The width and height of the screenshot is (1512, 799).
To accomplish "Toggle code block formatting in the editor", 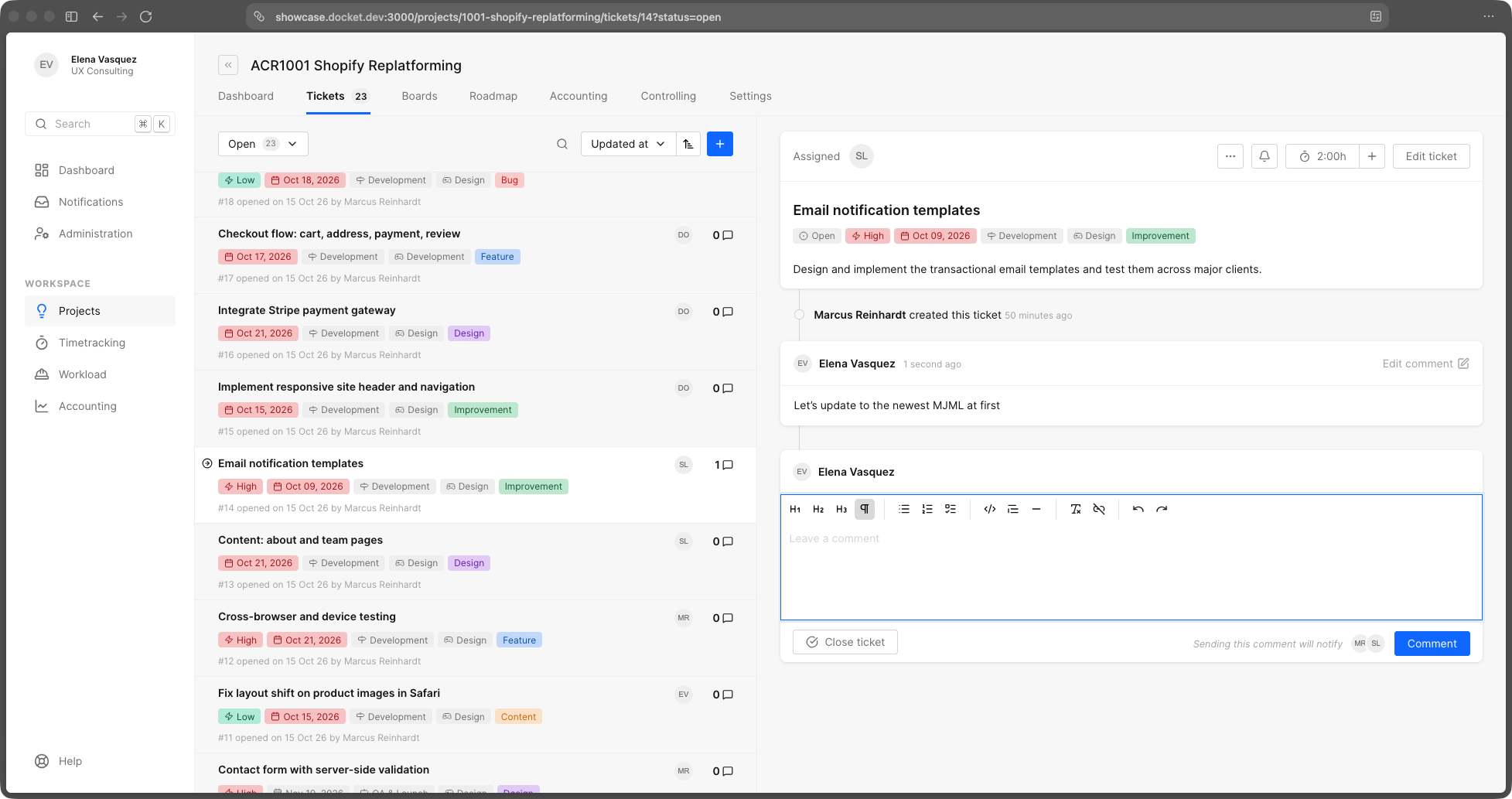I will (x=990, y=509).
